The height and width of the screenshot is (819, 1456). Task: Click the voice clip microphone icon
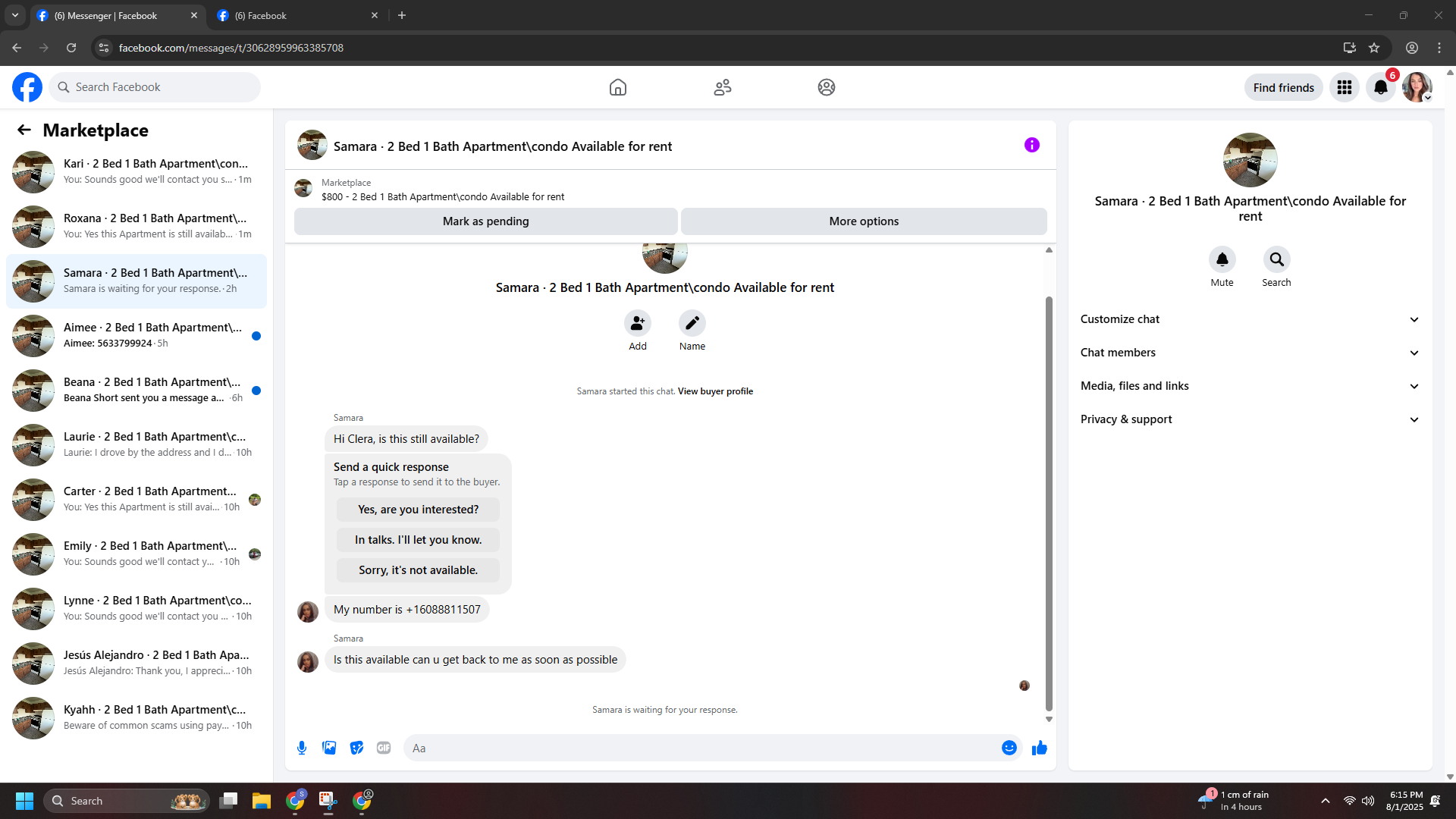[302, 748]
